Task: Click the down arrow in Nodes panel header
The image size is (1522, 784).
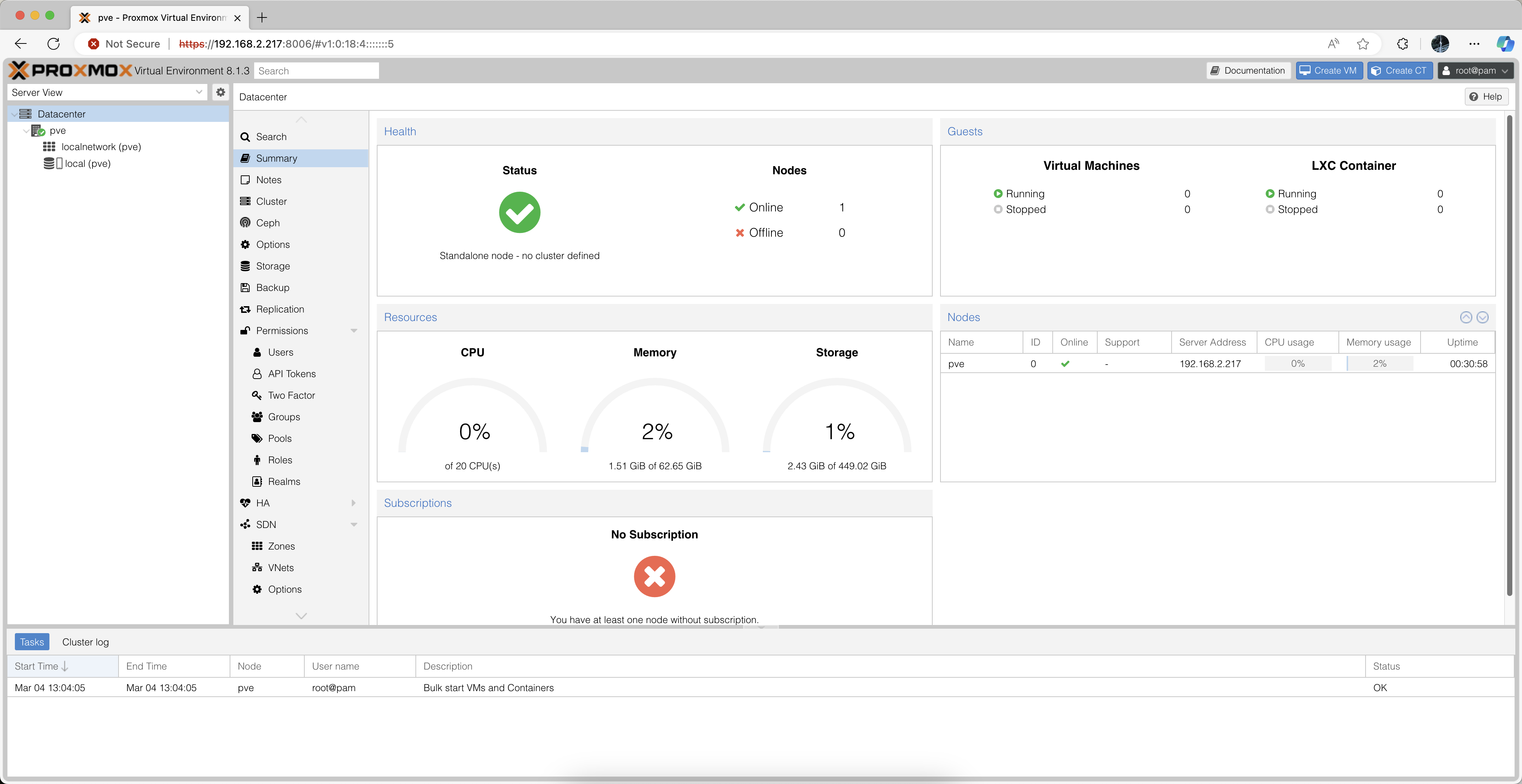Action: (x=1482, y=317)
